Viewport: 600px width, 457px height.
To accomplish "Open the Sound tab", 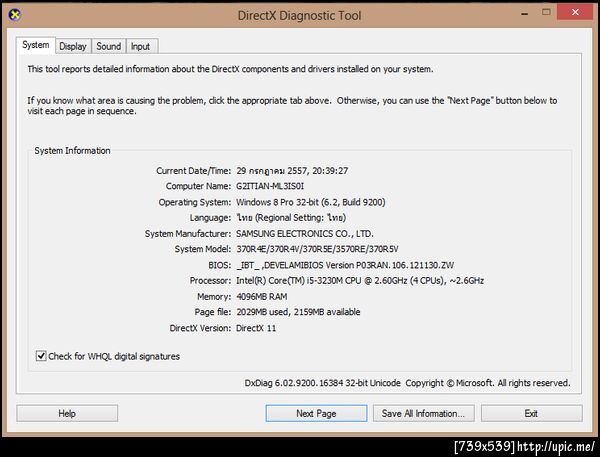I will coord(109,46).
